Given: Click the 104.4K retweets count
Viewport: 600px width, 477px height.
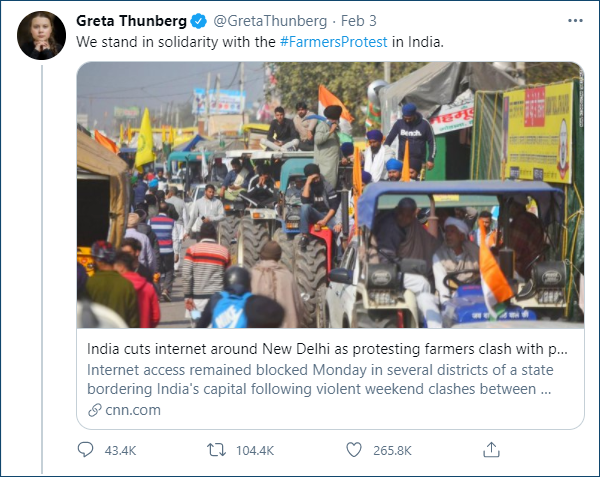Looking at the screenshot, I should click(x=255, y=450).
